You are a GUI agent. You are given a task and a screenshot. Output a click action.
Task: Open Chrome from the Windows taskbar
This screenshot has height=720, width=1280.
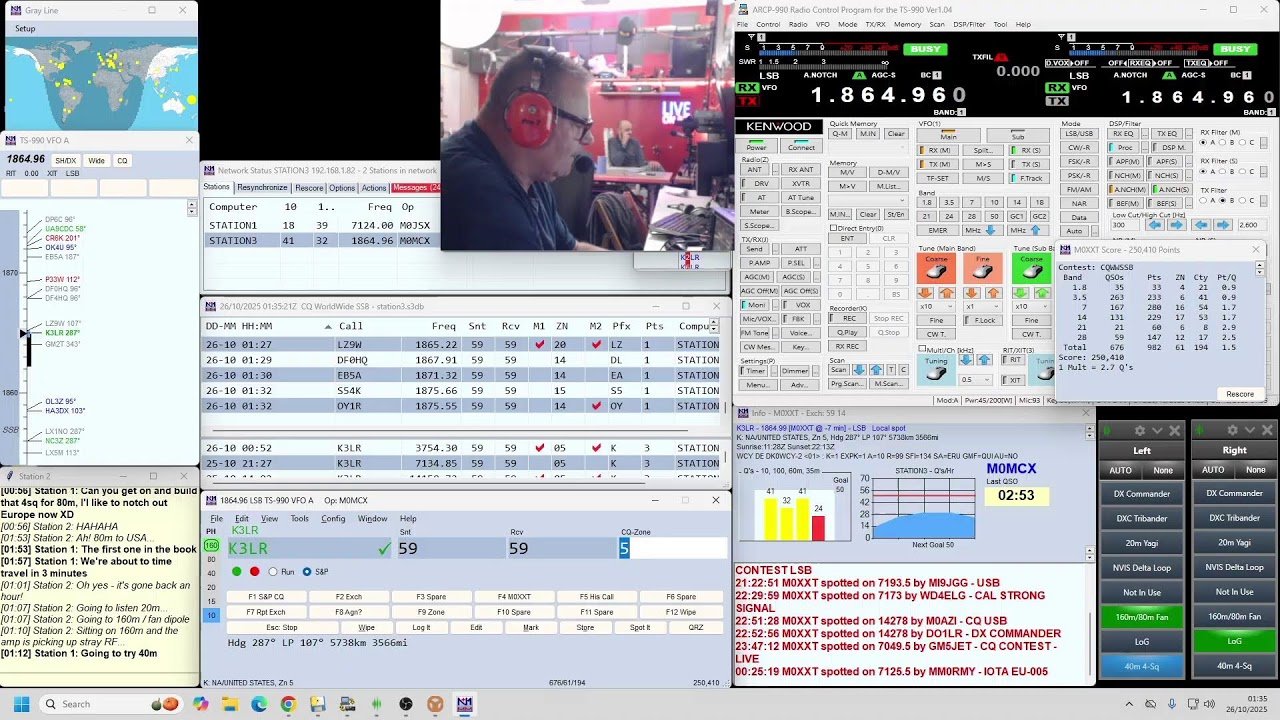288,704
